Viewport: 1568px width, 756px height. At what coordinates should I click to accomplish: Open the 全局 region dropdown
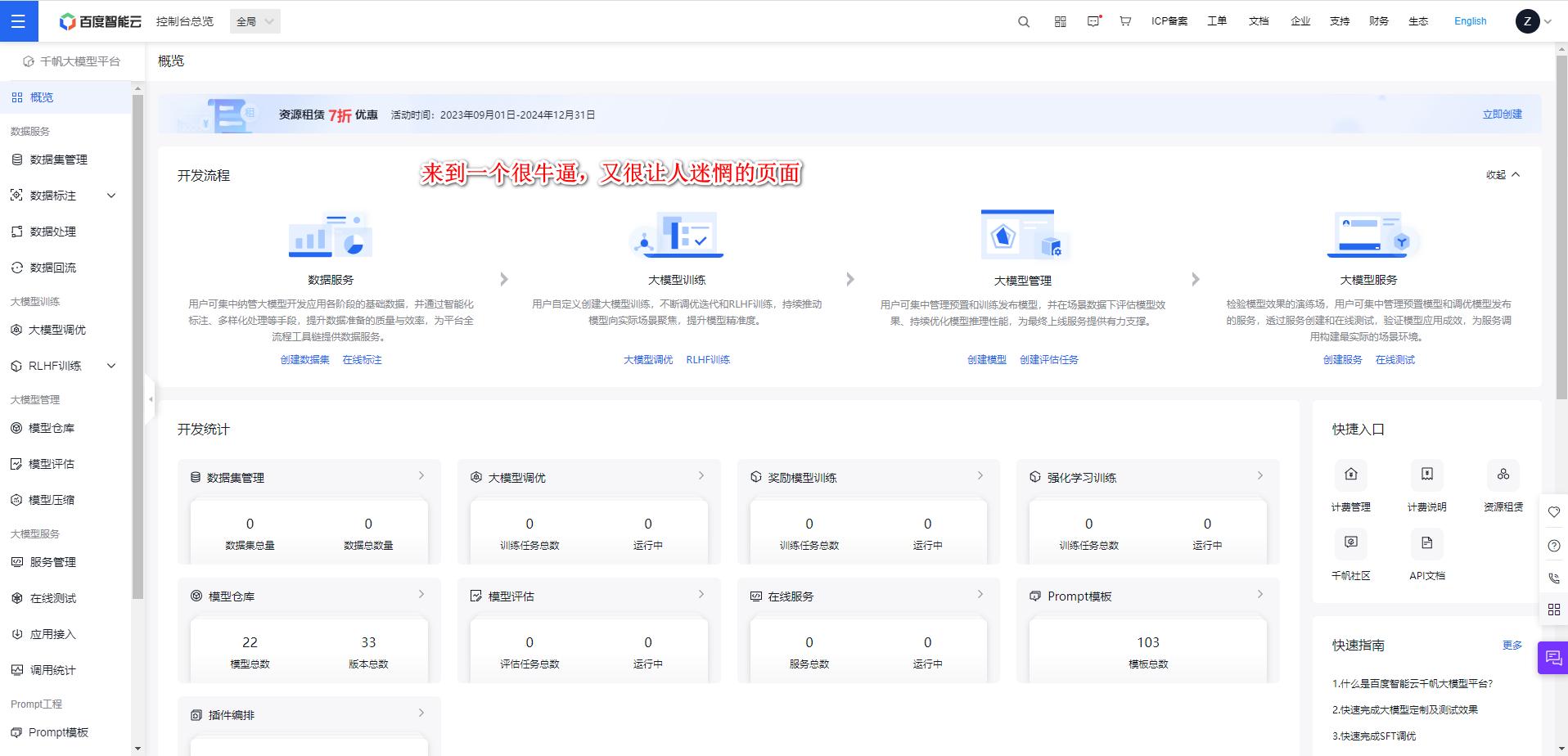(255, 21)
